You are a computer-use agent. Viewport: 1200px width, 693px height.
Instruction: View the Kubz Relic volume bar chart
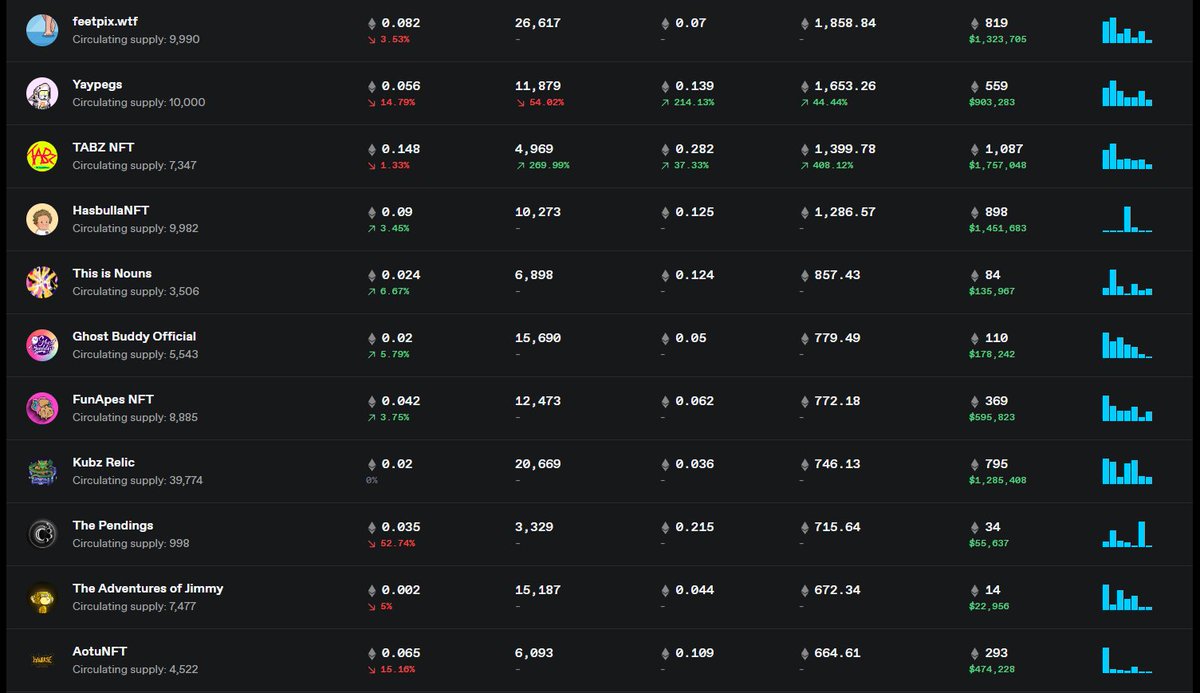[1127, 472]
